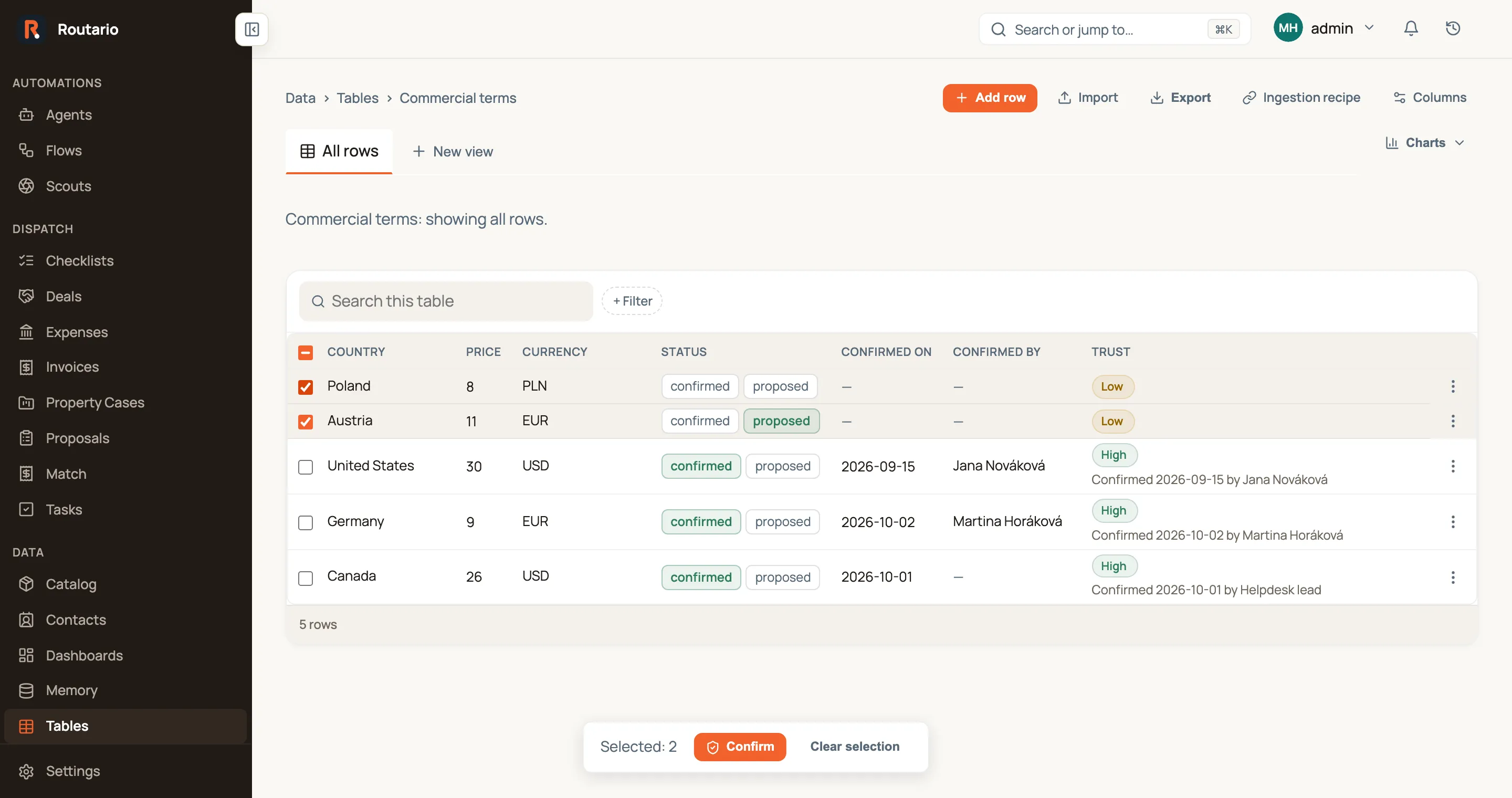The width and height of the screenshot is (1512, 798).
Task: Click the Import button
Action: coord(1088,98)
